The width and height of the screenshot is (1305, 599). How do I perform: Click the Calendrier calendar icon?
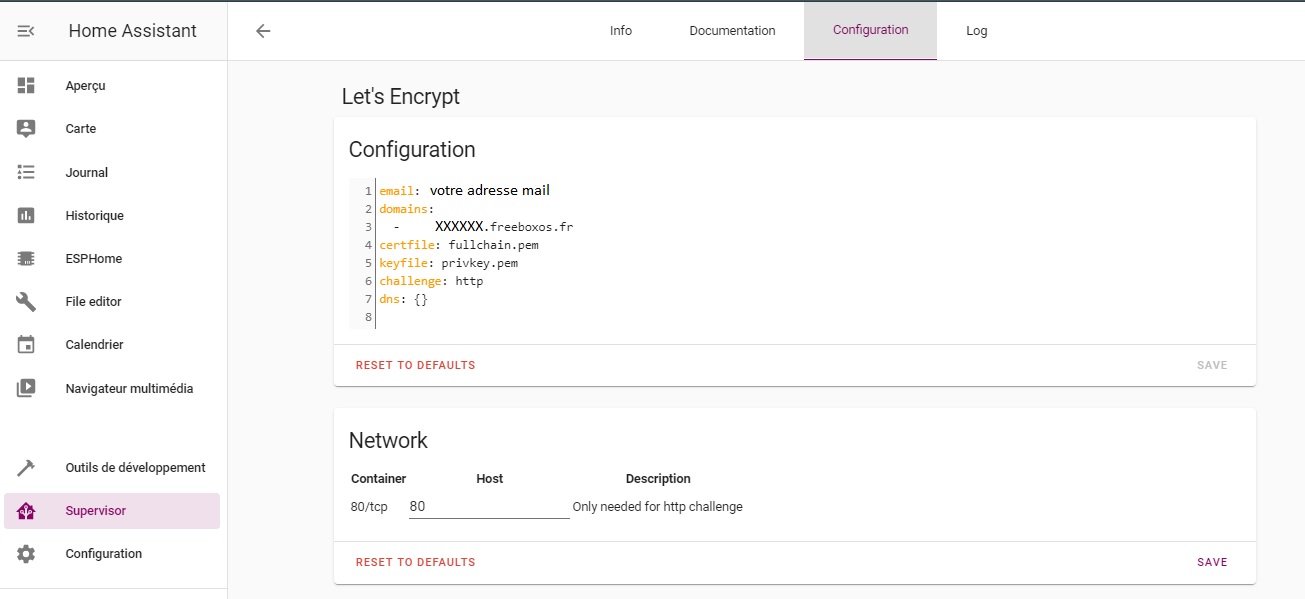(26, 345)
